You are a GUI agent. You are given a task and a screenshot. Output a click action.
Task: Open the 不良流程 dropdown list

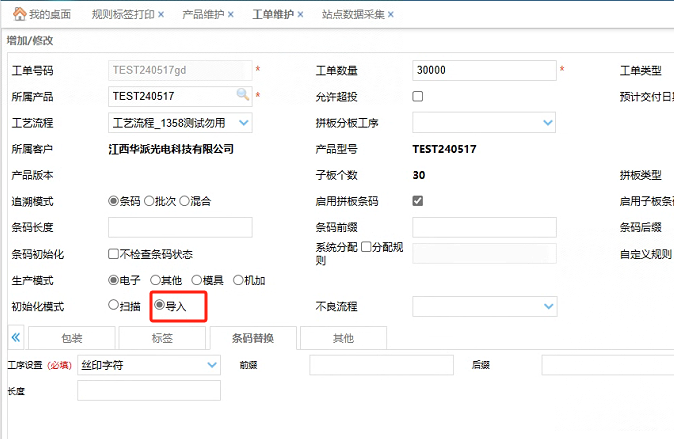[x=547, y=306]
